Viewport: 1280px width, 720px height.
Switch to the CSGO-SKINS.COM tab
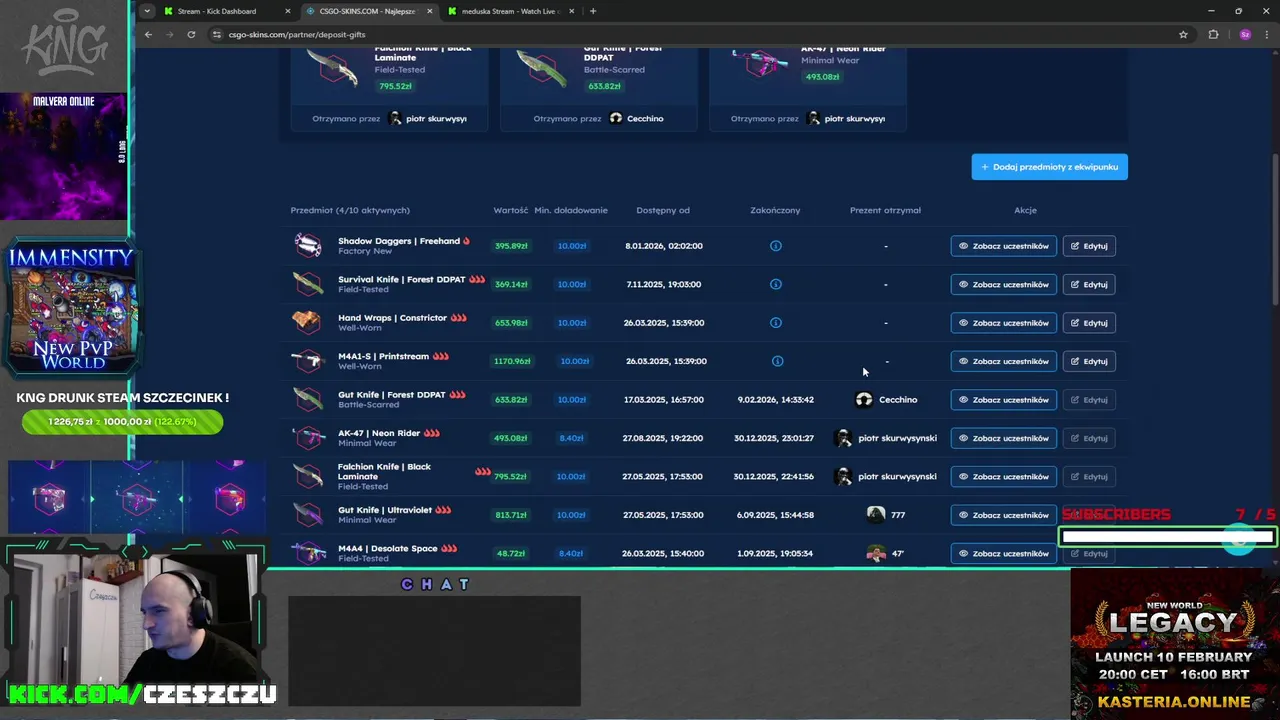point(367,11)
